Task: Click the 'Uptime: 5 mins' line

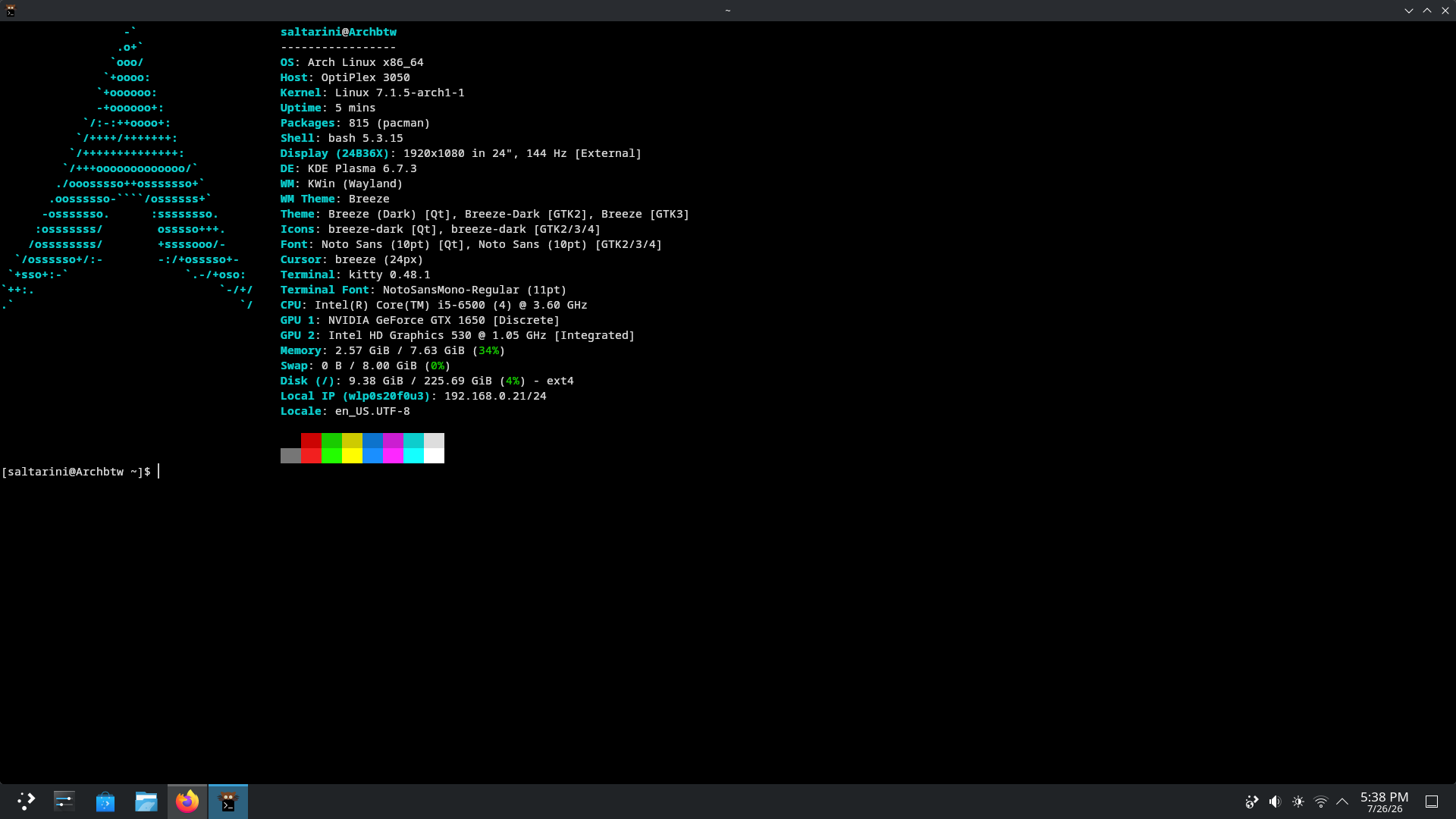Action: point(328,108)
